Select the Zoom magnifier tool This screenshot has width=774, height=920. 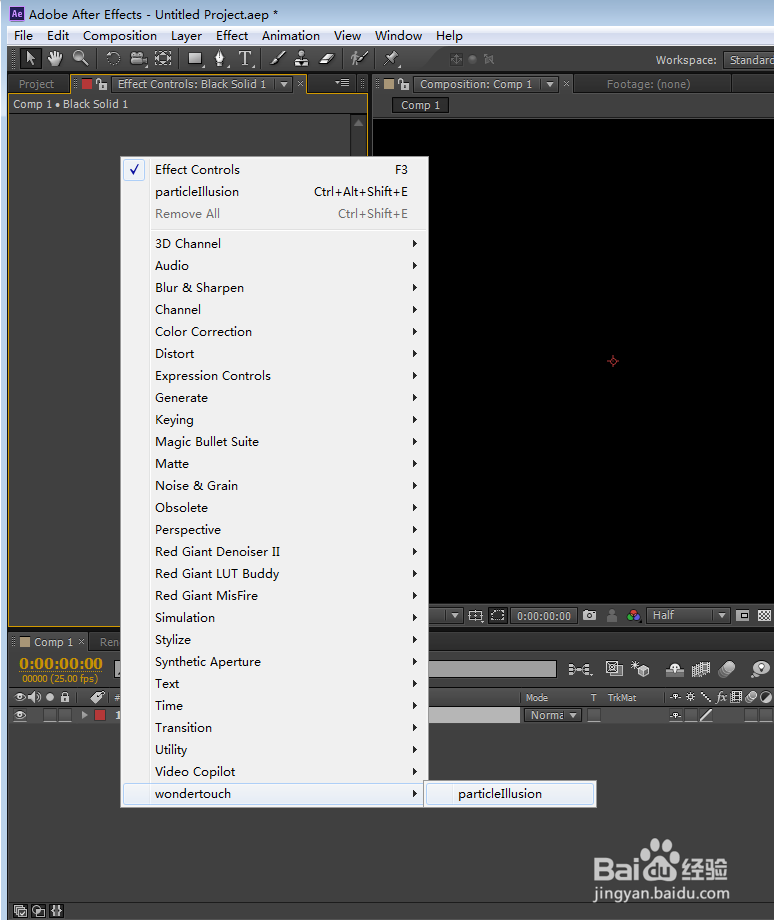point(80,58)
